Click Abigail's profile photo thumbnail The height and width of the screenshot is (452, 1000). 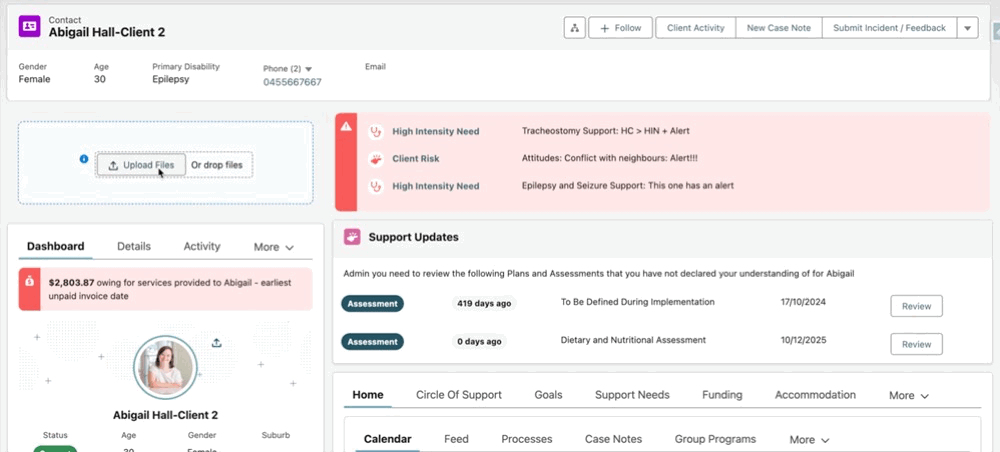click(167, 370)
